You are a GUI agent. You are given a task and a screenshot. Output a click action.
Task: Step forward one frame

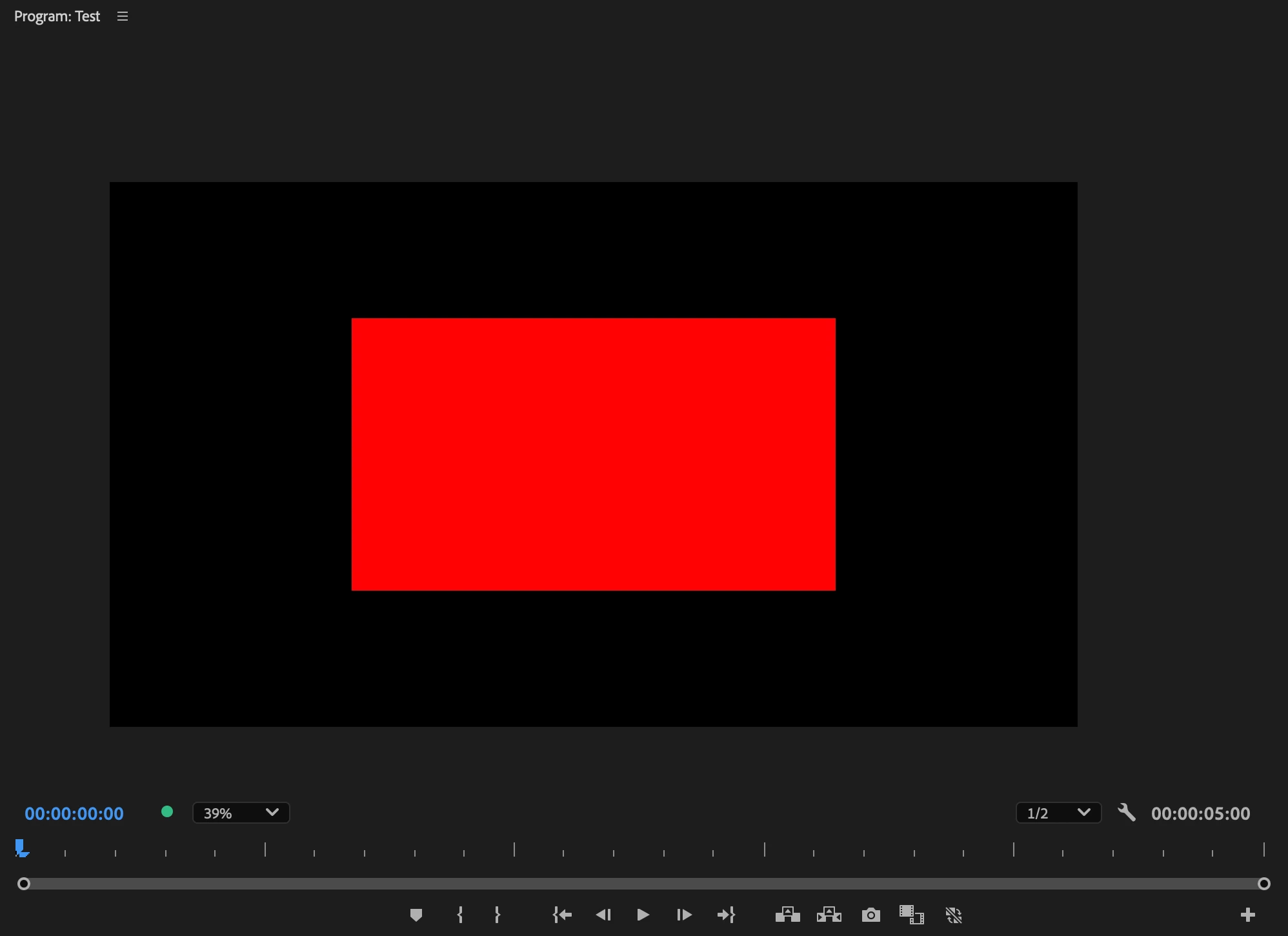(684, 915)
